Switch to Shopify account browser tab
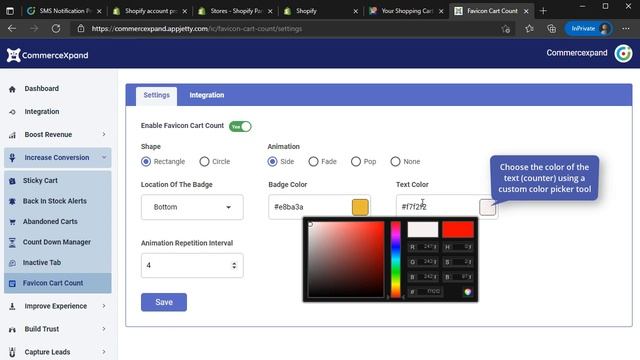The image size is (640, 360). click(x=149, y=11)
